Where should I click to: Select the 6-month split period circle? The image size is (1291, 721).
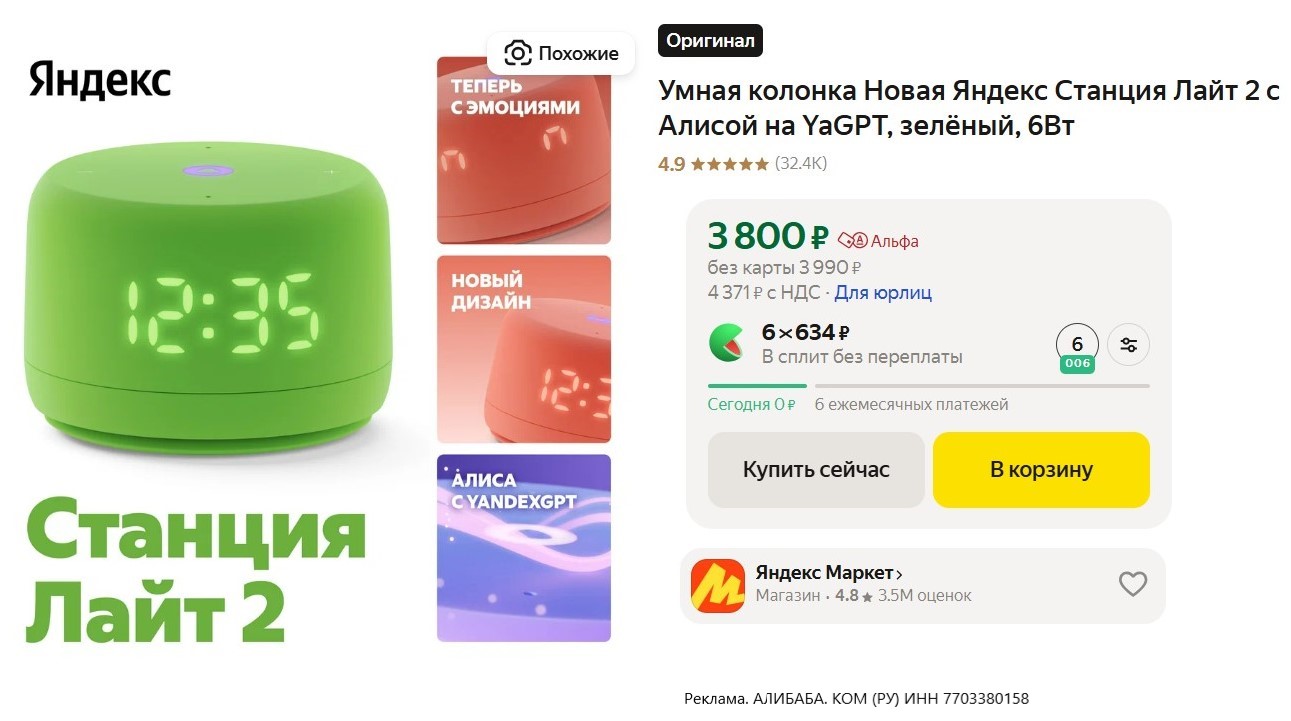(x=1077, y=345)
